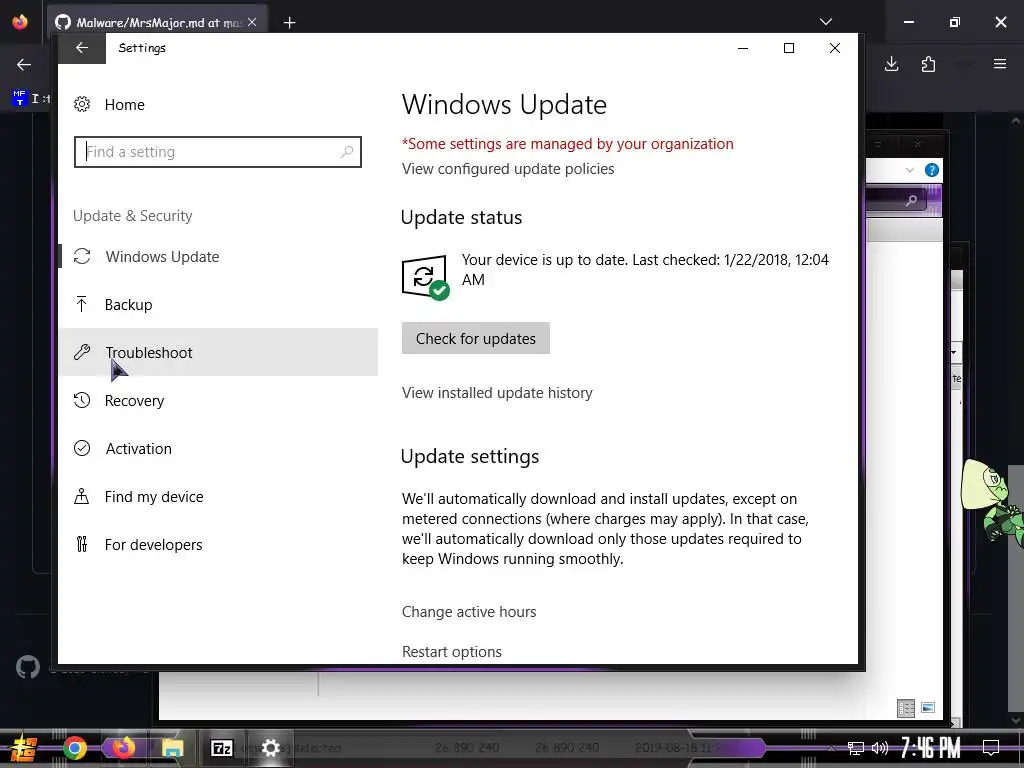1024x768 pixels.
Task: Open a new Firefox tab
Action: 289,23
